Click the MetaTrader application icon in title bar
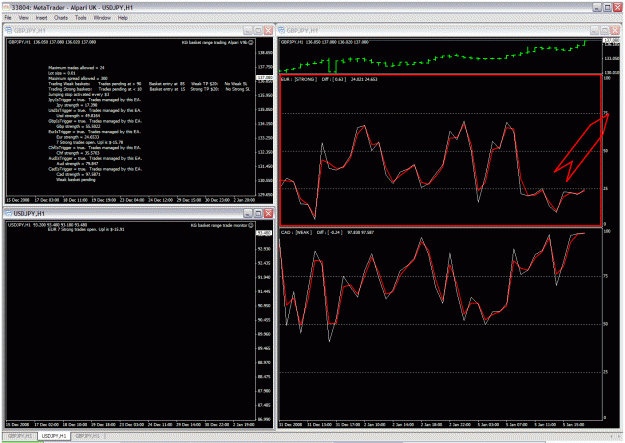The height and width of the screenshot is (443, 625). (x=6, y=7)
